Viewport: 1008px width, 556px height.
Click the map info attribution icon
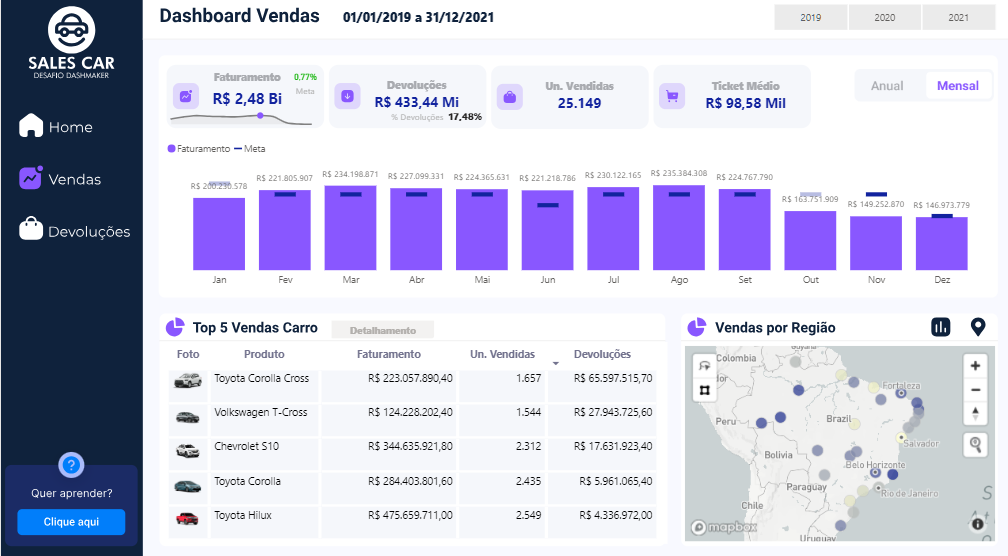[x=977, y=523]
